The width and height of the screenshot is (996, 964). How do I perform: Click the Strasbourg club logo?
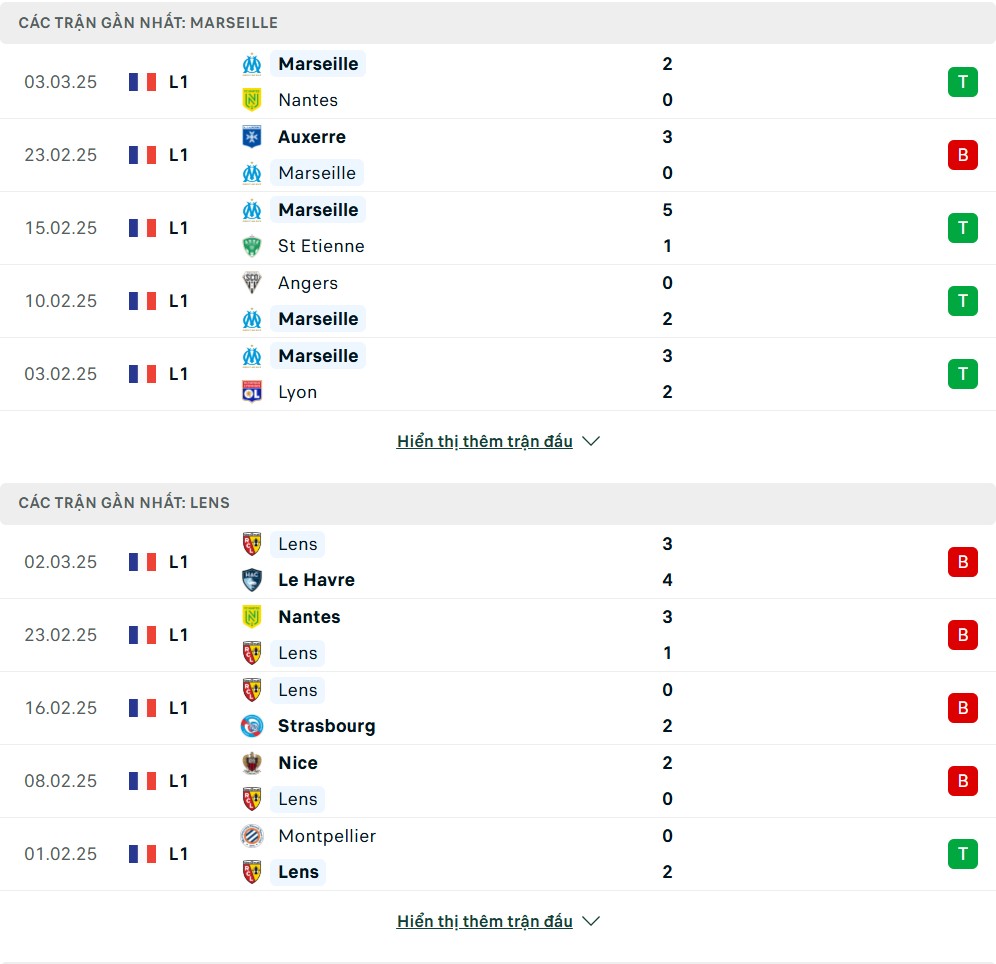tap(252, 726)
